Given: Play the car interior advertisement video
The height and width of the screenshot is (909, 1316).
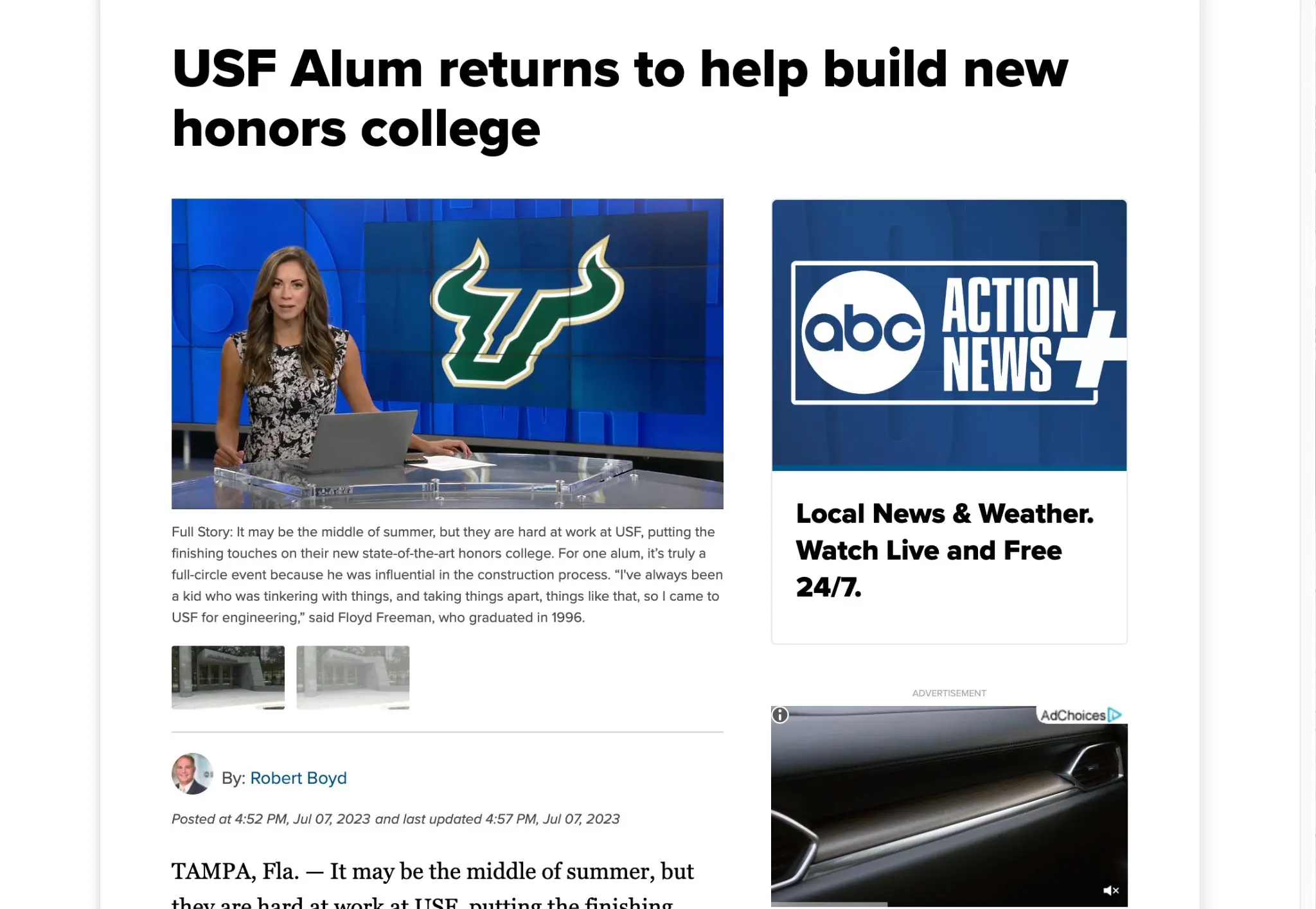Looking at the screenshot, I should click(x=949, y=806).
